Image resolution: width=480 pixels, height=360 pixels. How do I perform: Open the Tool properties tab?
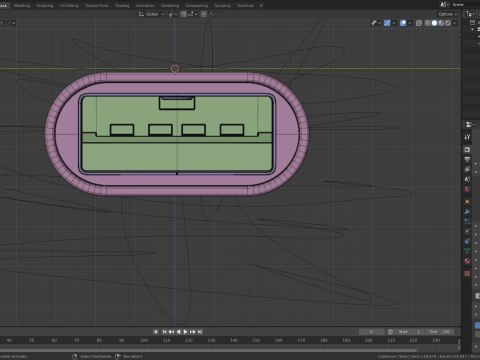pos(467,137)
